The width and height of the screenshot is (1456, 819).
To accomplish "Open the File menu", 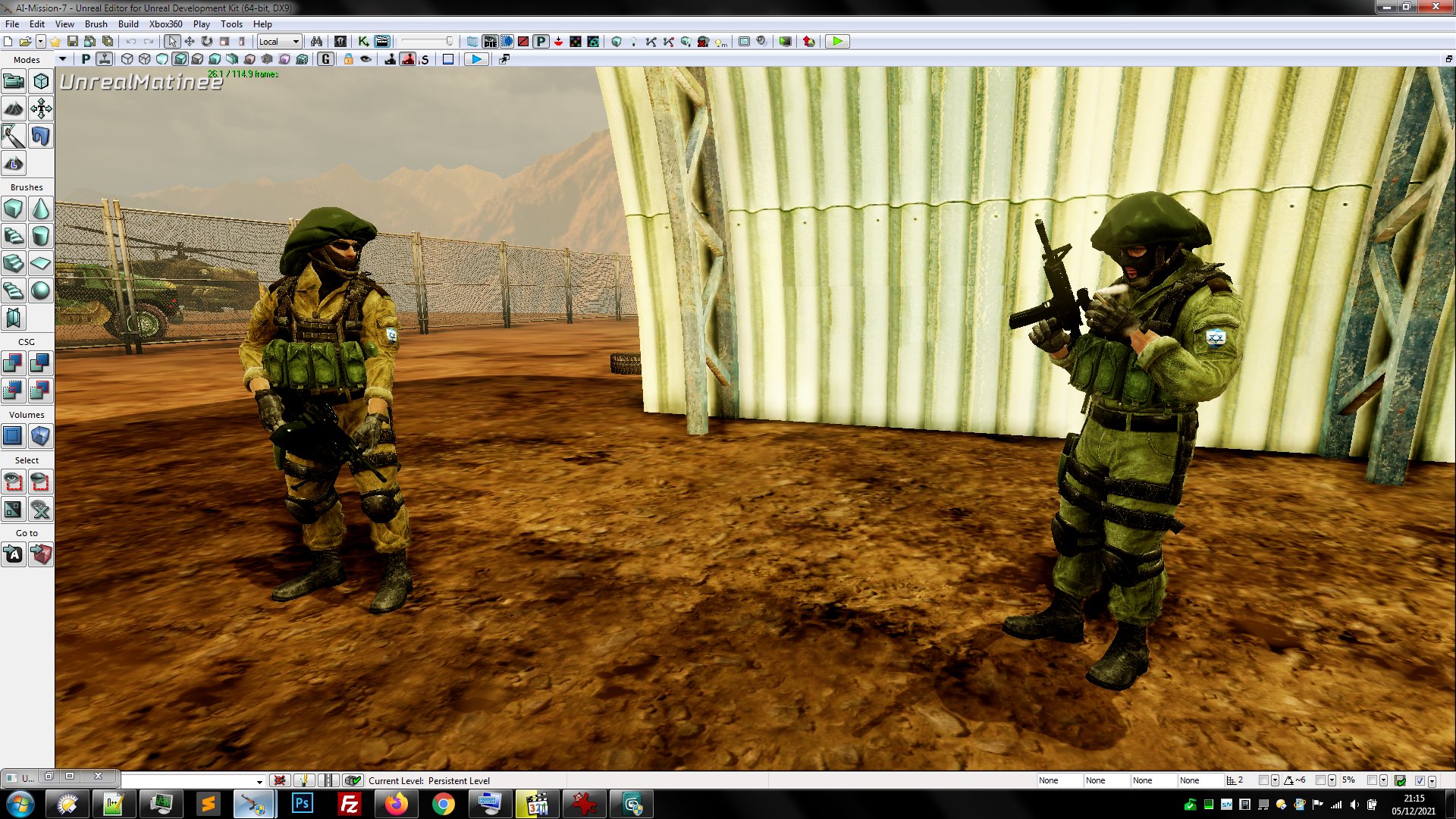I will (x=12, y=24).
